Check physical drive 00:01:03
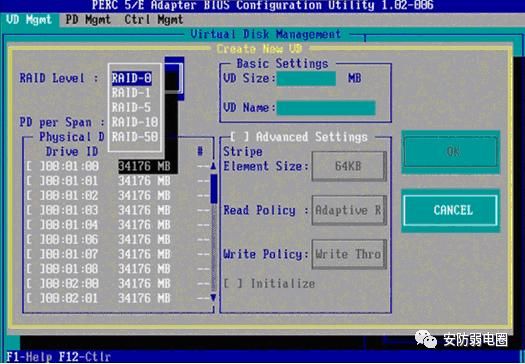 pos(34,210)
